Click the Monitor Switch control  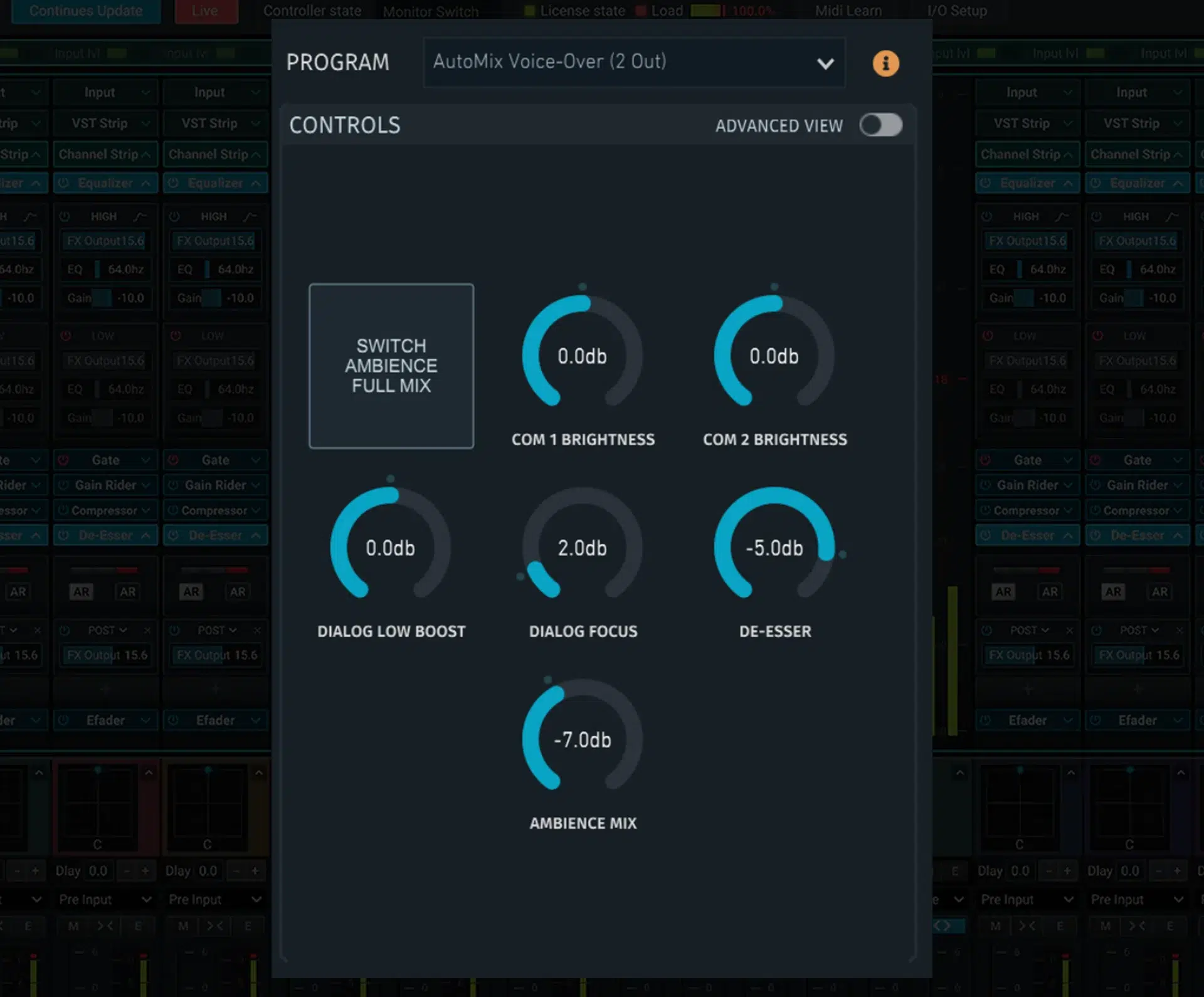430,11
